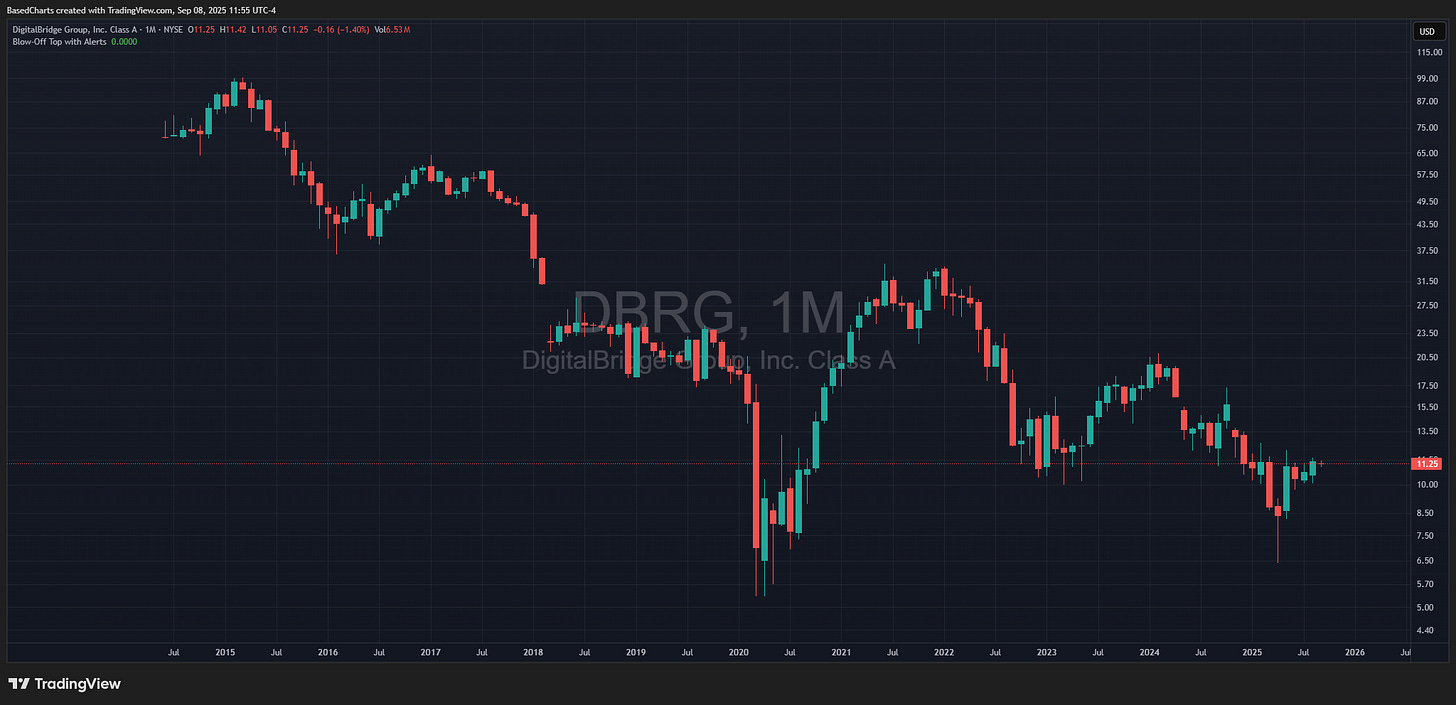Click the 65.00 price axis label

(x=1428, y=153)
